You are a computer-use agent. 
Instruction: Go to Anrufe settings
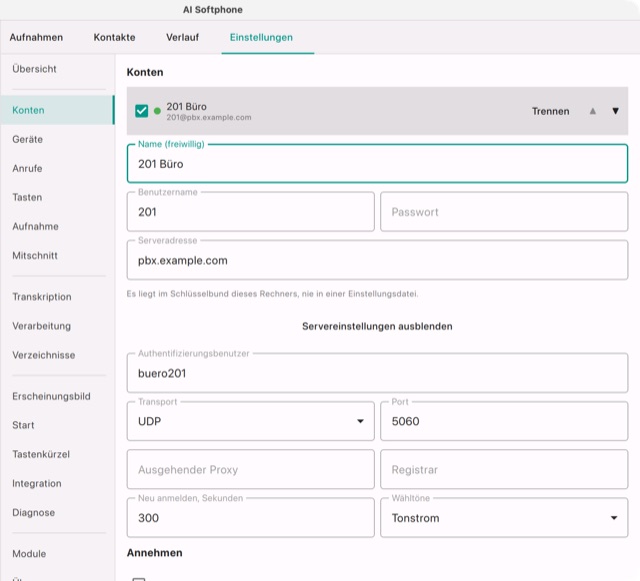pyautogui.click(x=57, y=168)
